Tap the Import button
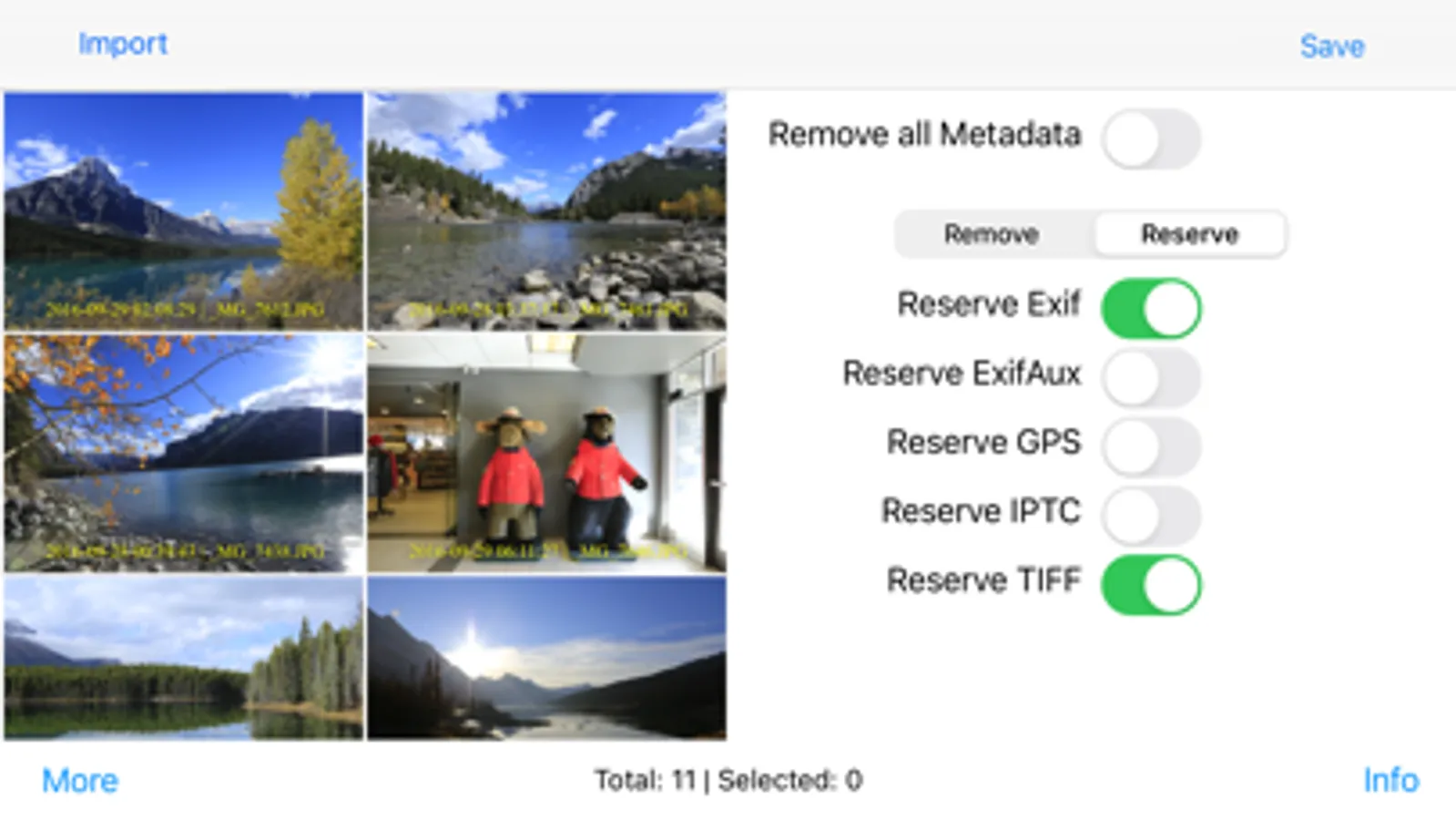The width and height of the screenshot is (1456, 820). click(122, 44)
